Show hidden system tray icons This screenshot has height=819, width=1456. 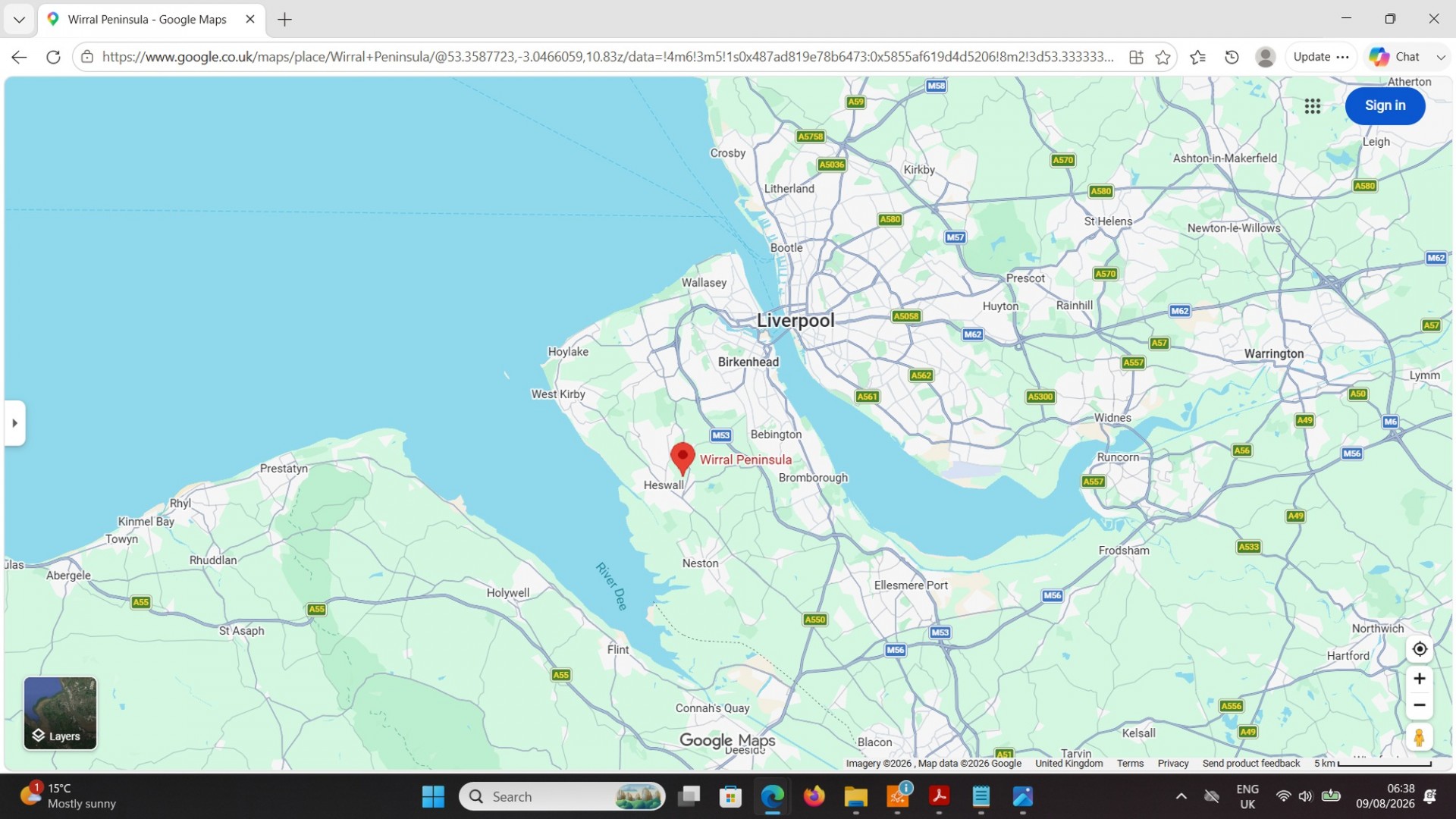tap(1181, 796)
